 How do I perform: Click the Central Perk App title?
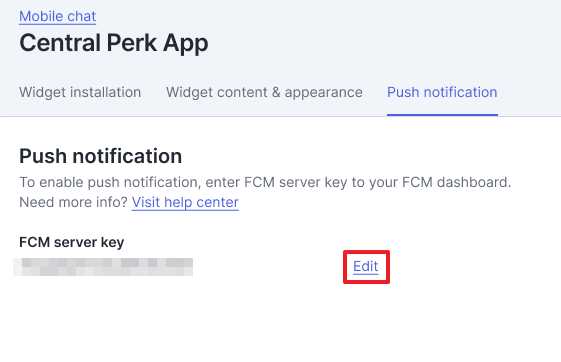114,43
